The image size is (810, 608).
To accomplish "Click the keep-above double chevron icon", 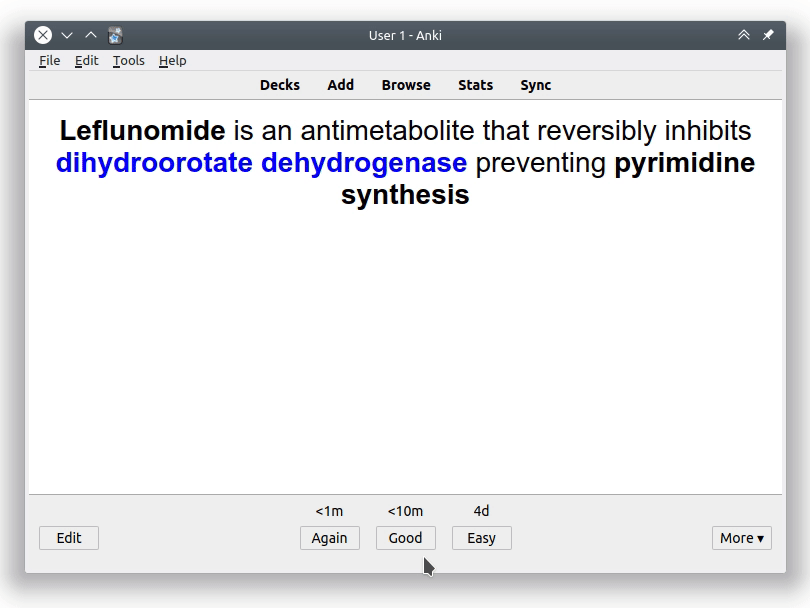I will click(x=744, y=35).
